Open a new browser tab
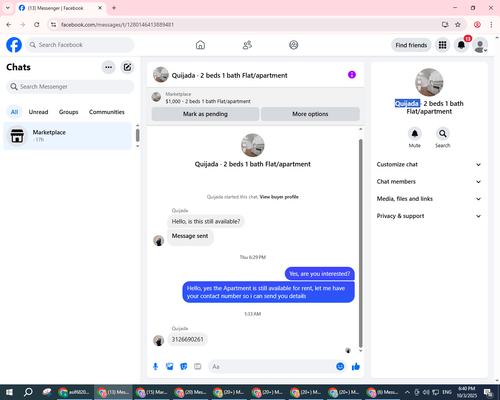 click(114, 8)
